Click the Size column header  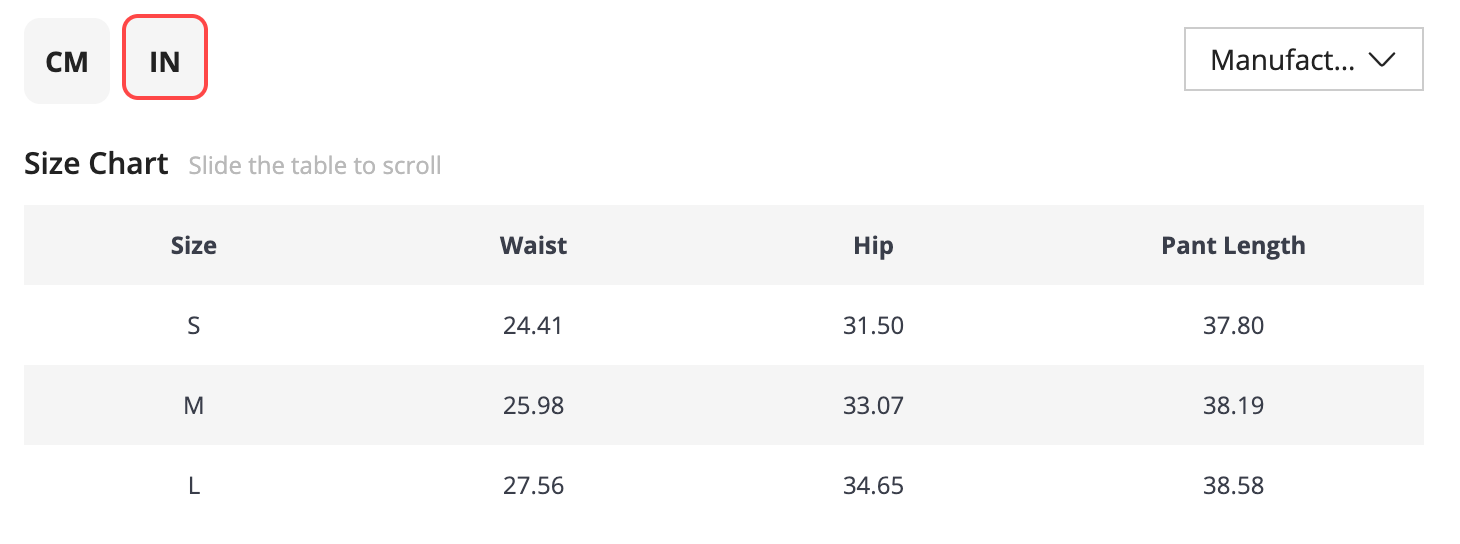pyautogui.click(x=194, y=245)
